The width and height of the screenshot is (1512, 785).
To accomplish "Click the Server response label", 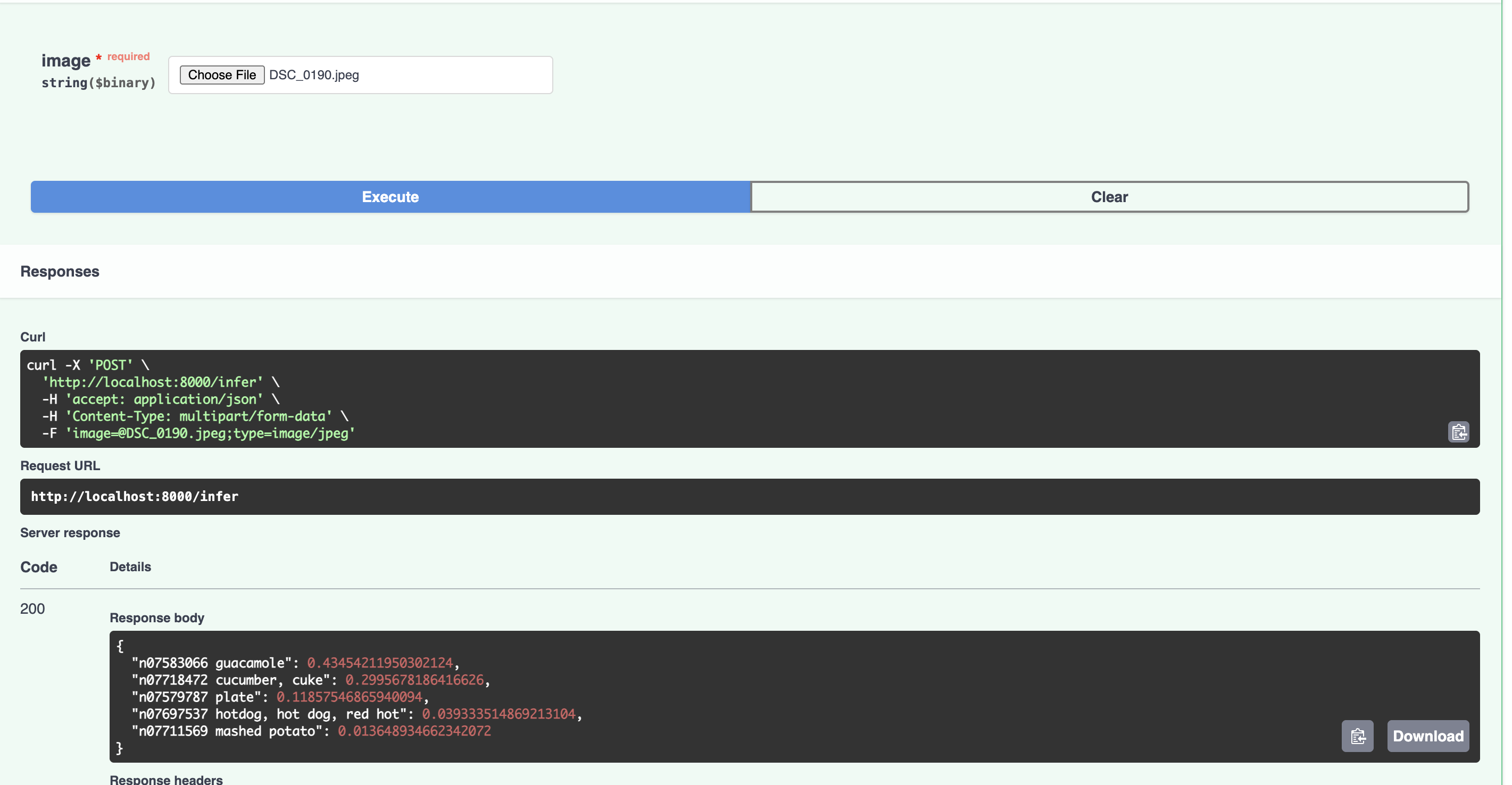I will click(x=70, y=533).
